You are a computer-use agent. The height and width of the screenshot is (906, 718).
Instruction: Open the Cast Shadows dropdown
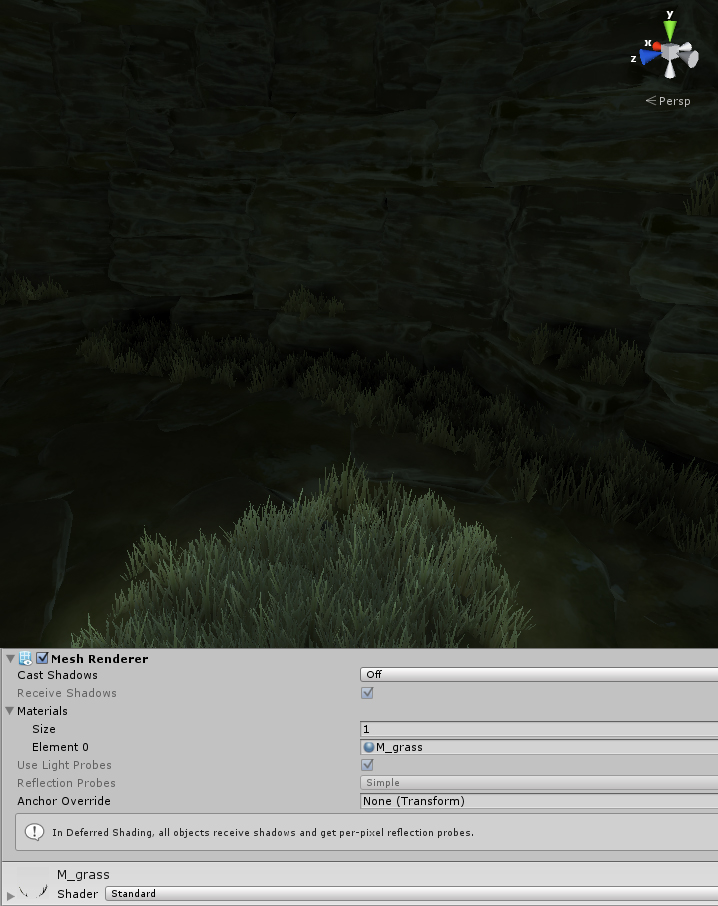point(538,675)
